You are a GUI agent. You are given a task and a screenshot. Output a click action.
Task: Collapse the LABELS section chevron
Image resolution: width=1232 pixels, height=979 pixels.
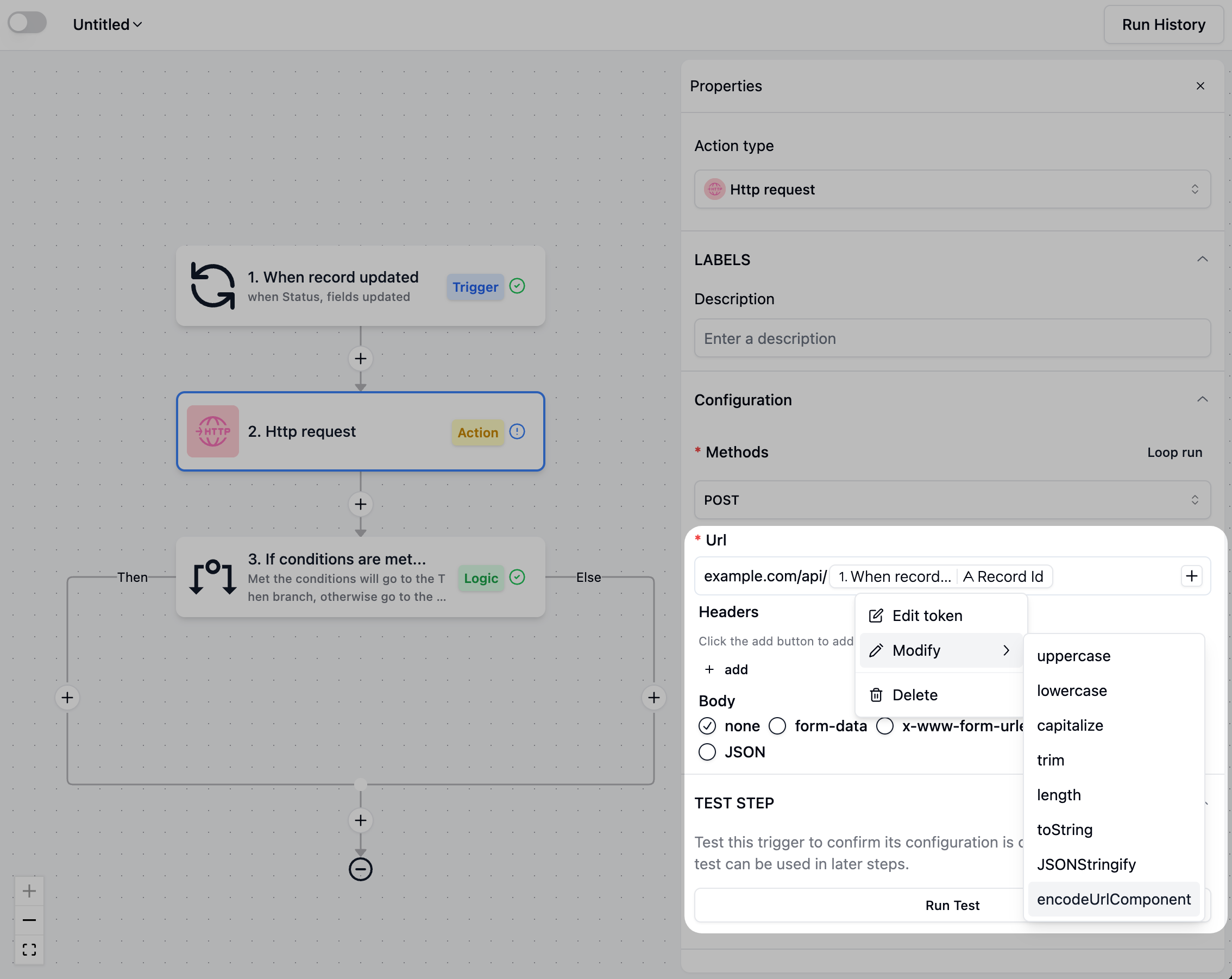tap(1202, 260)
